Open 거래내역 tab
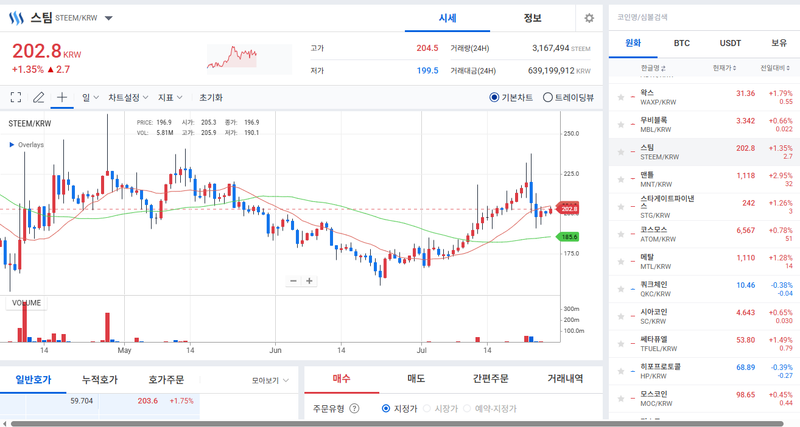 click(565, 379)
